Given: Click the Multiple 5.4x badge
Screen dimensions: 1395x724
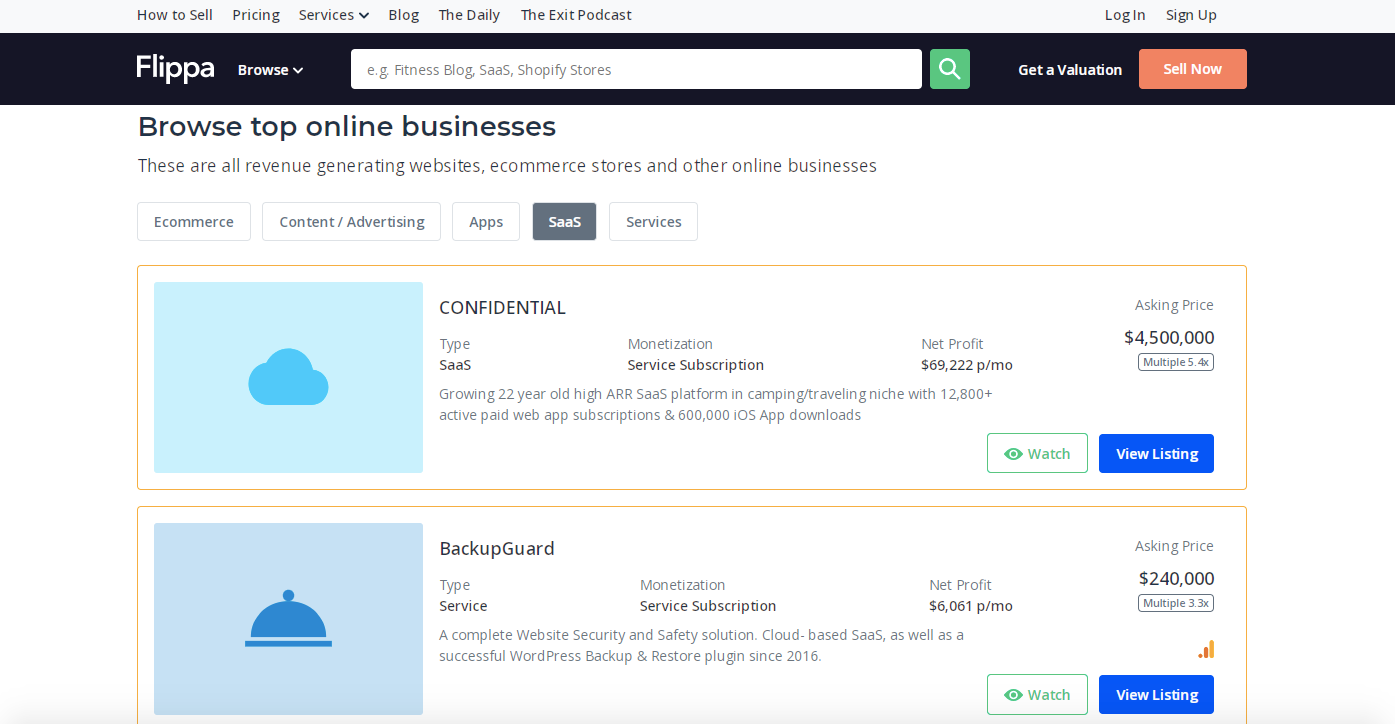Looking at the screenshot, I should (x=1176, y=362).
